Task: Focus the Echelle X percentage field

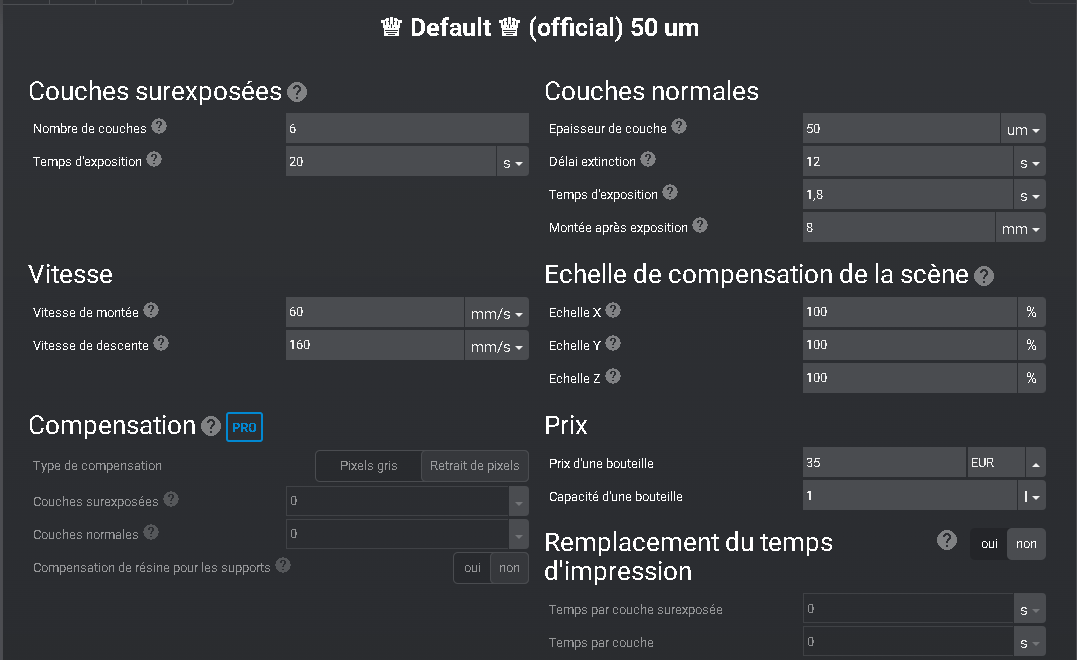Action: (909, 312)
